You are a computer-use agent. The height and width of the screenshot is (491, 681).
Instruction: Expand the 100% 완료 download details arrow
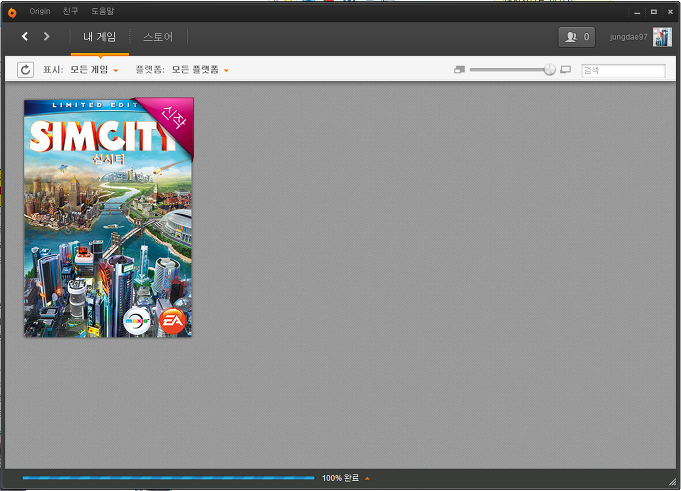tap(367, 478)
